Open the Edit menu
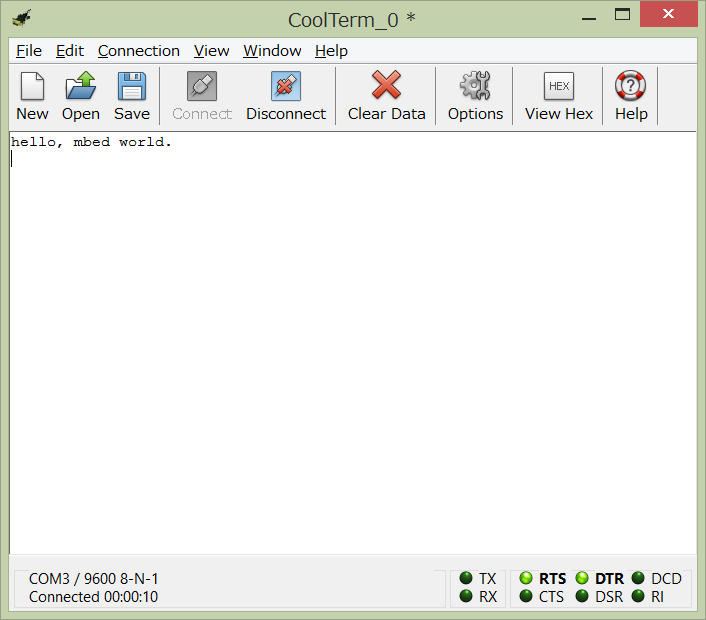Viewport: 706px width, 620px height. click(70, 51)
